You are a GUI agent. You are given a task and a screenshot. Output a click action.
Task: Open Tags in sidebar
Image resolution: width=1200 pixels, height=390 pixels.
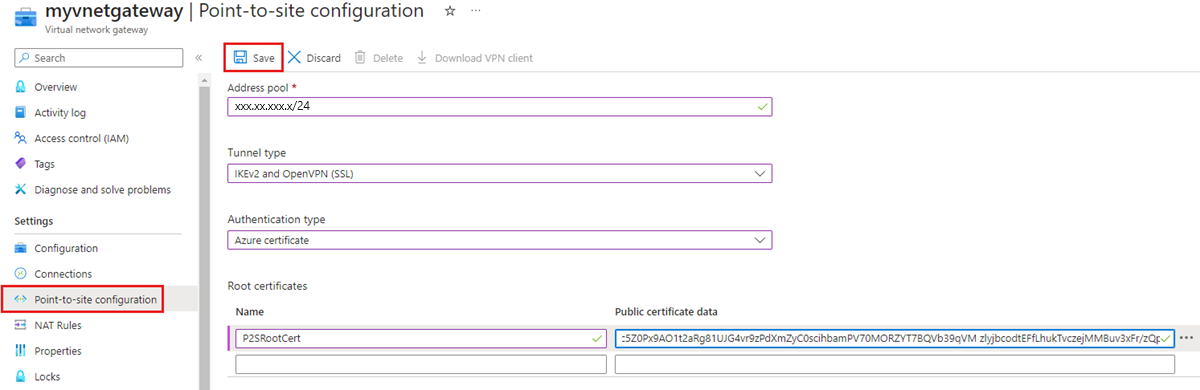(x=44, y=164)
